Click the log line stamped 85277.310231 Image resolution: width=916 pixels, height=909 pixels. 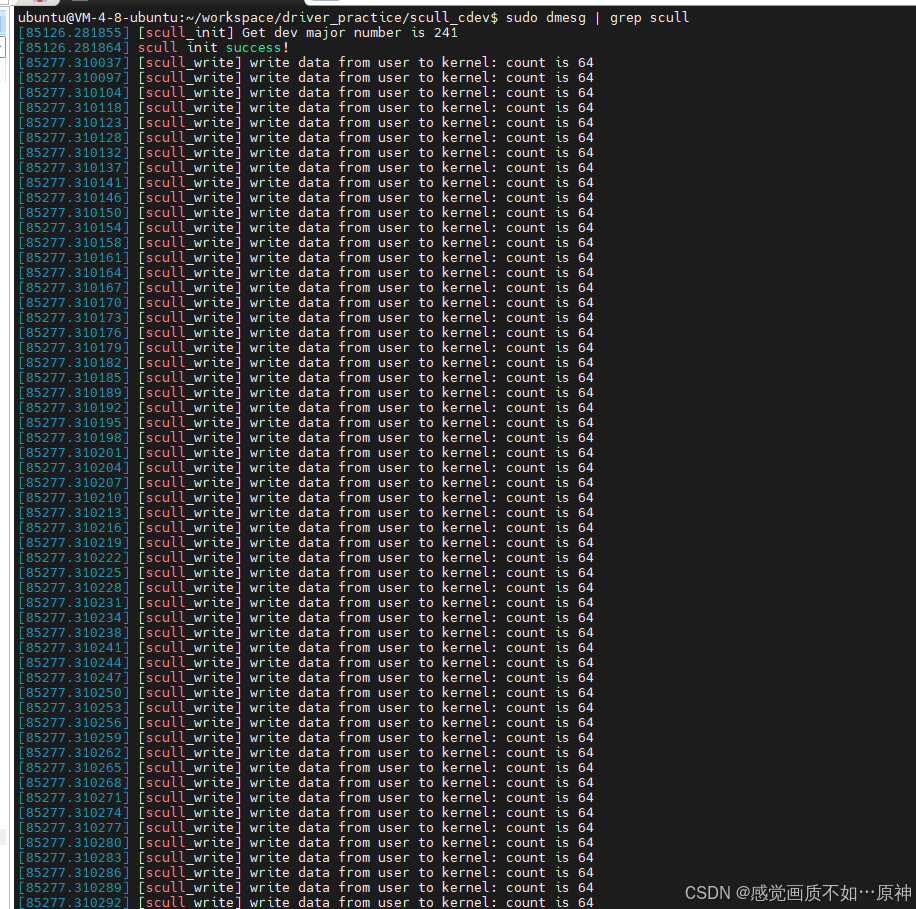(x=306, y=603)
